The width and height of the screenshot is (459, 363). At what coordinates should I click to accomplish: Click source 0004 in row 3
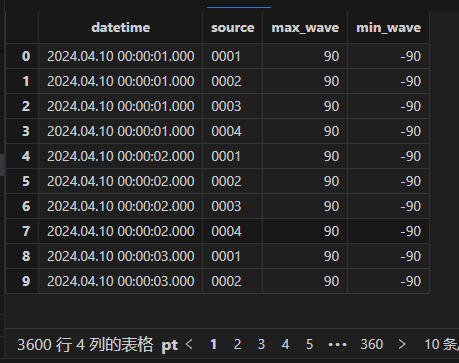pyautogui.click(x=232, y=131)
